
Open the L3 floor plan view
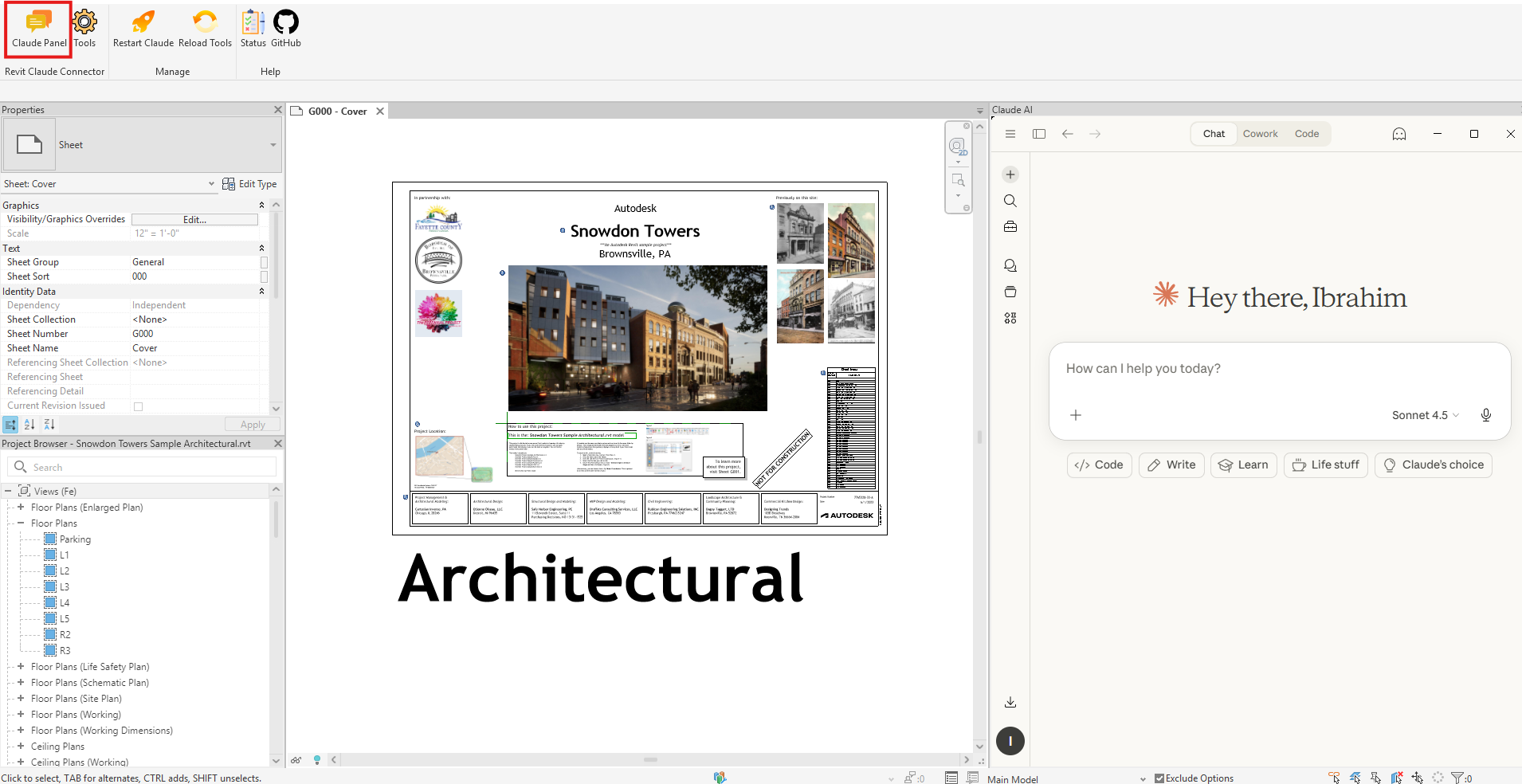click(x=64, y=587)
